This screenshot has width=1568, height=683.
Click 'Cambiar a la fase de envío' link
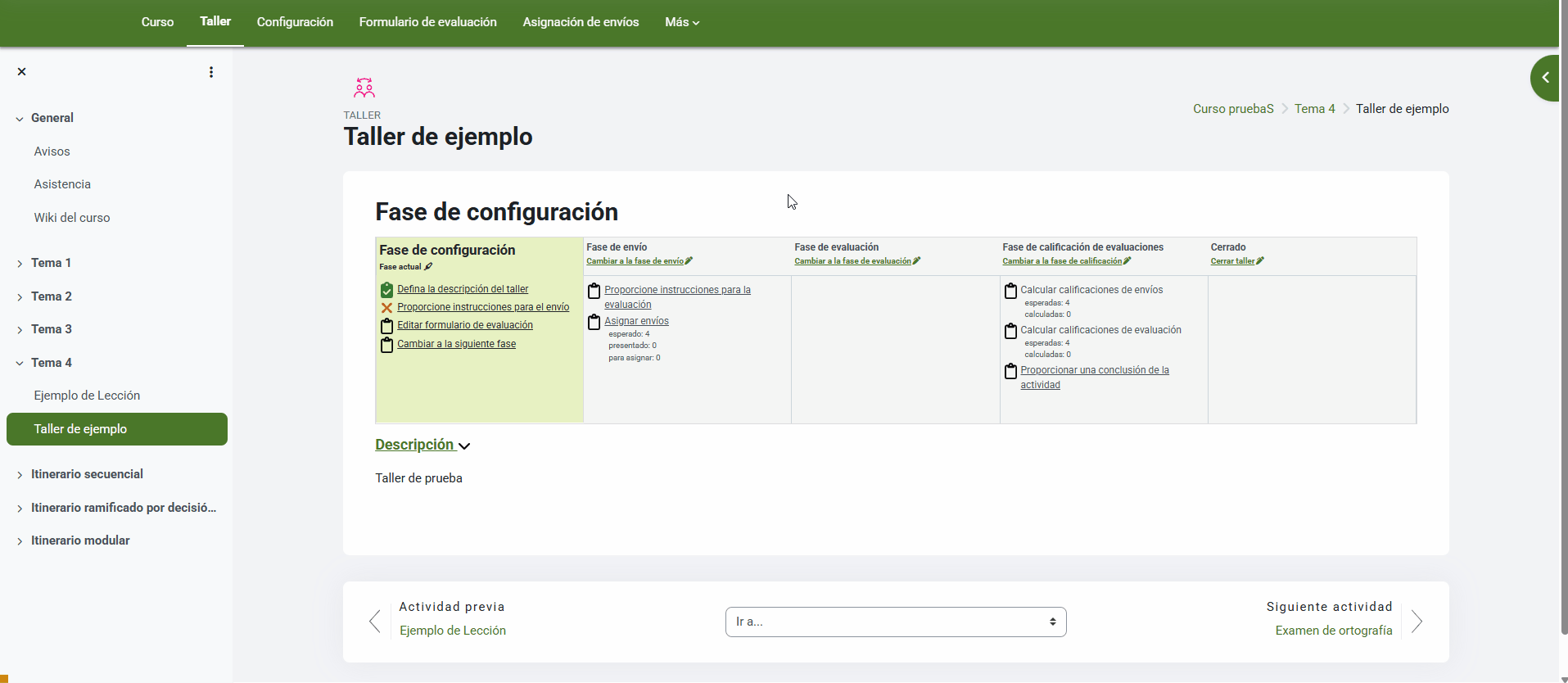tap(635, 261)
